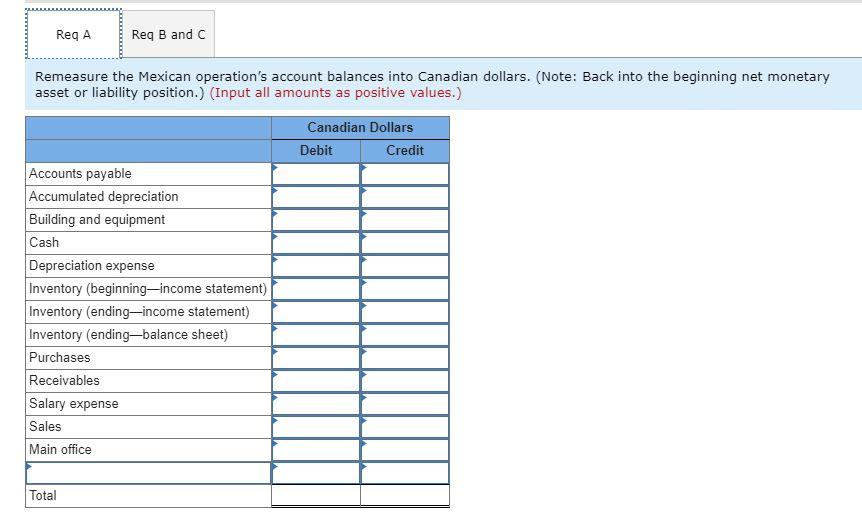Click the Sales credit input
Viewport: 862px width, 515px height.
pos(405,428)
